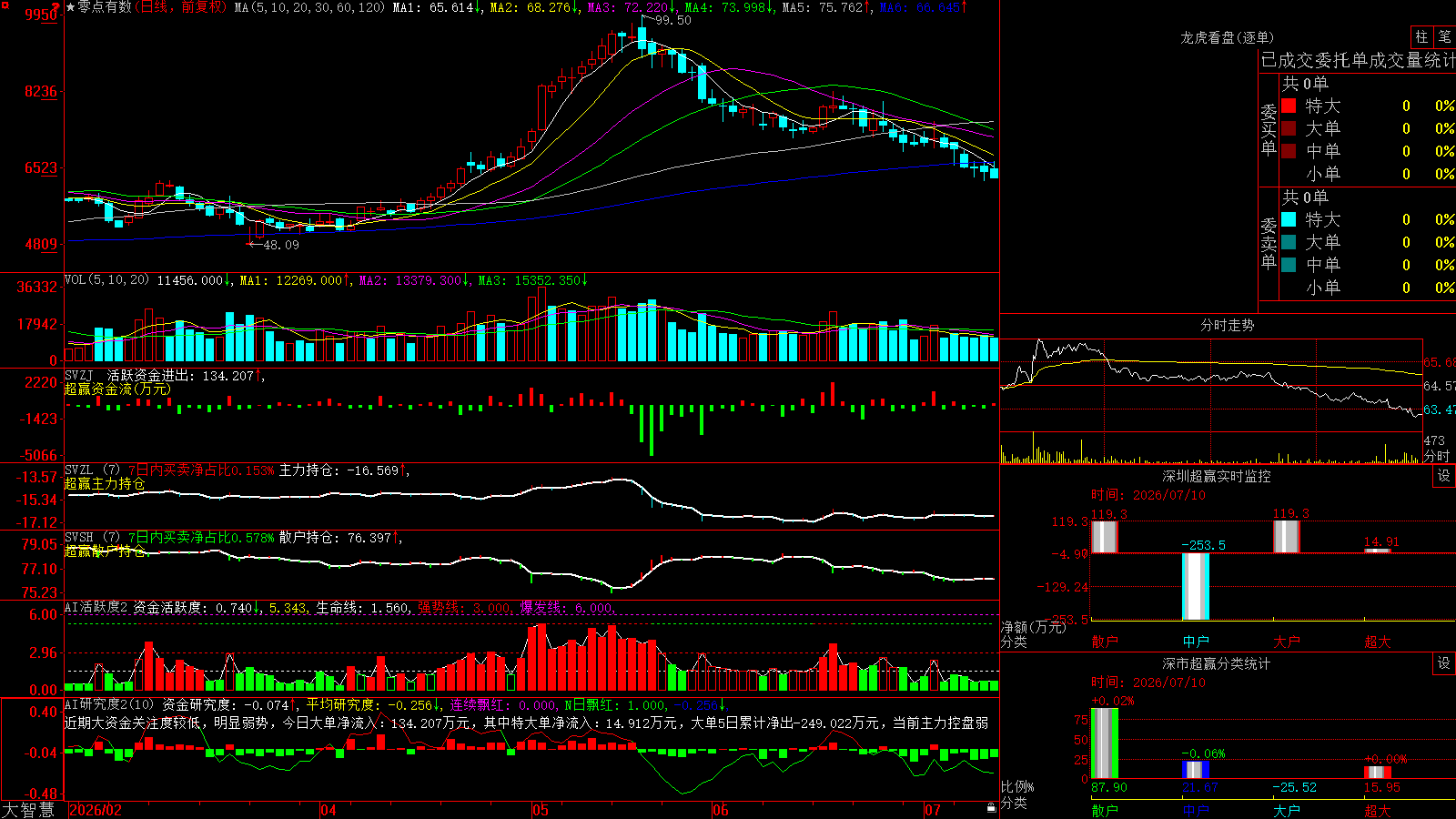Click the AI活跃度2 indicator name
Screen dimensions: 1456x819
(96, 607)
